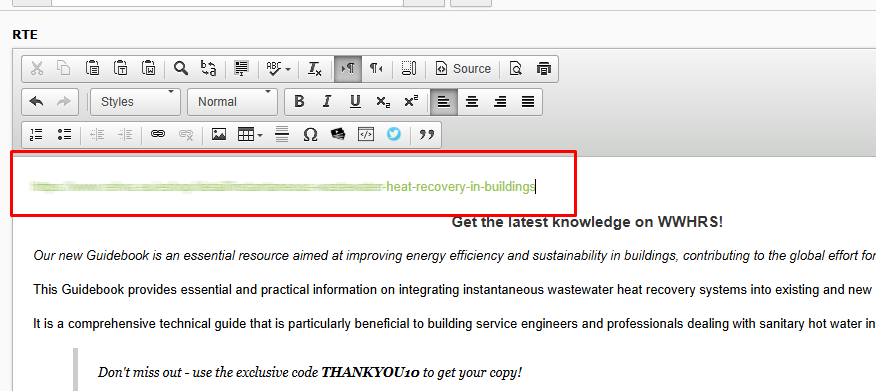Image resolution: width=876 pixels, height=391 pixels.
Task: Click the Redo arrow
Action: click(x=64, y=102)
